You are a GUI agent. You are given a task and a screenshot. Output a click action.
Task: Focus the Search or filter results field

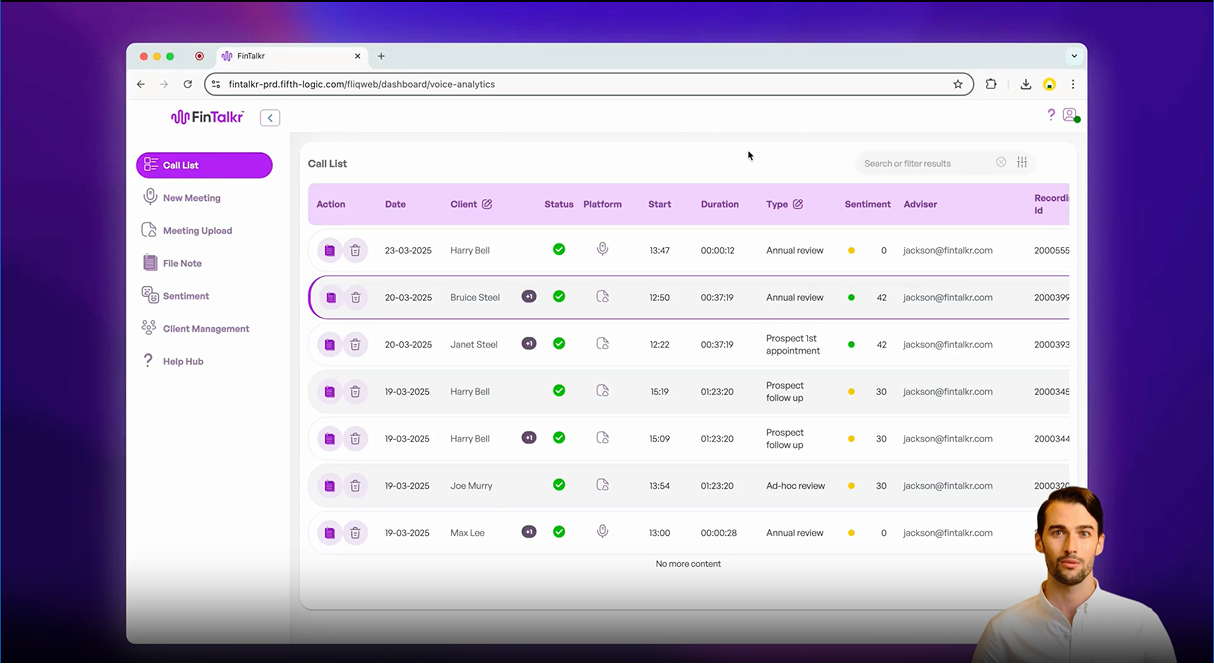click(925, 163)
